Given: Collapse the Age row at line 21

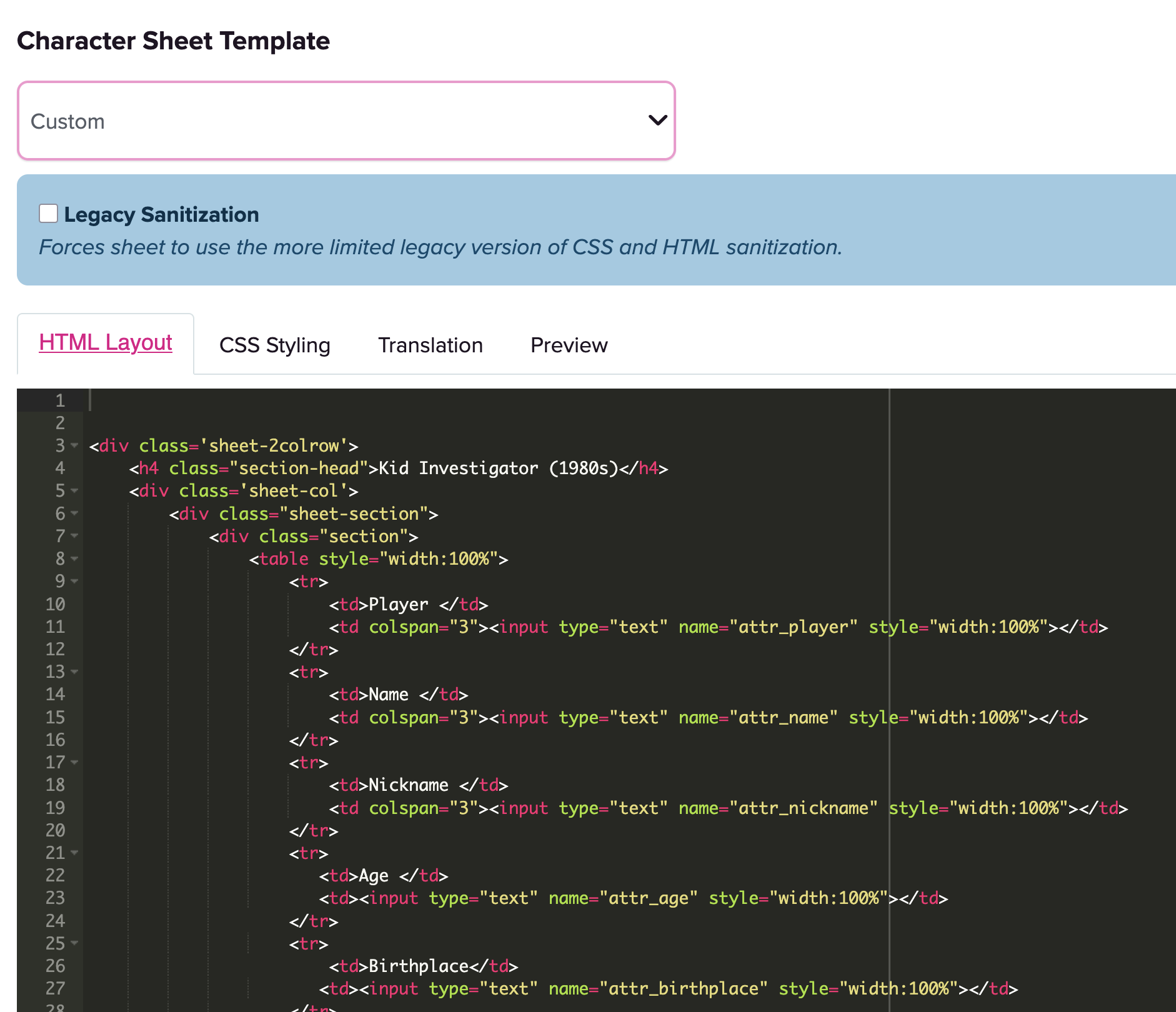Looking at the screenshot, I should pos(75,853).
